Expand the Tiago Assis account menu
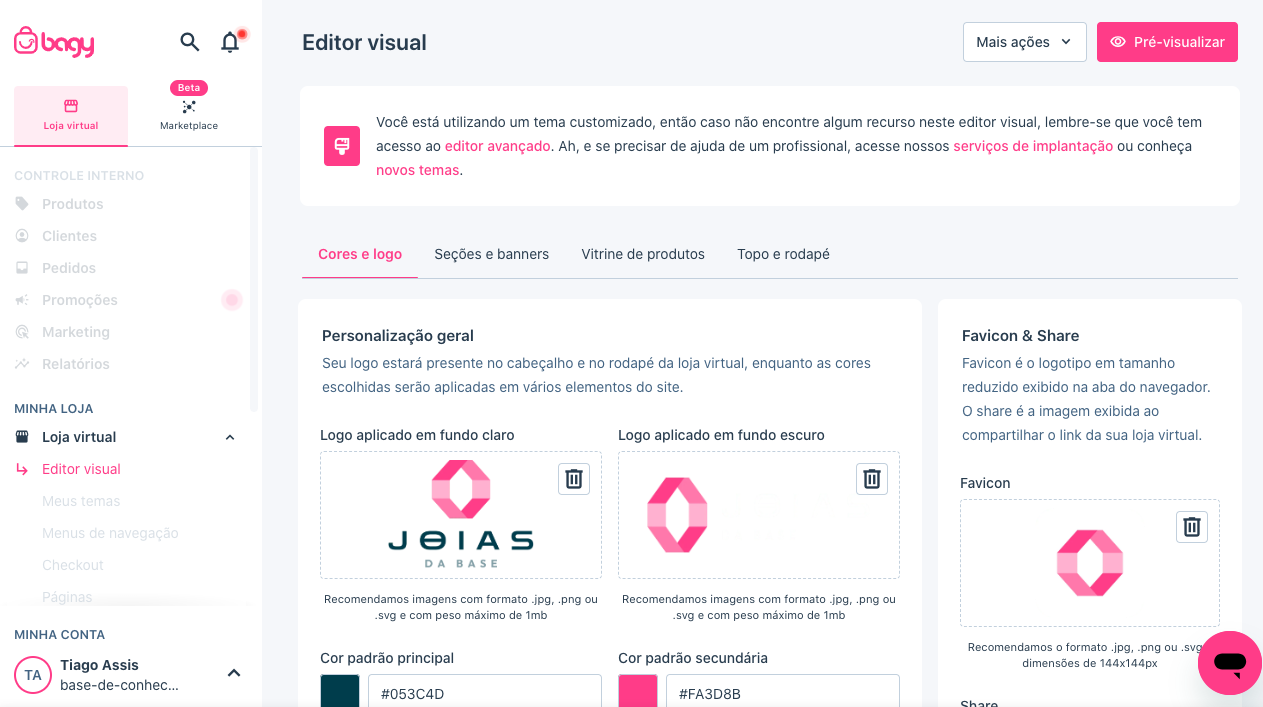 [234, 673]
